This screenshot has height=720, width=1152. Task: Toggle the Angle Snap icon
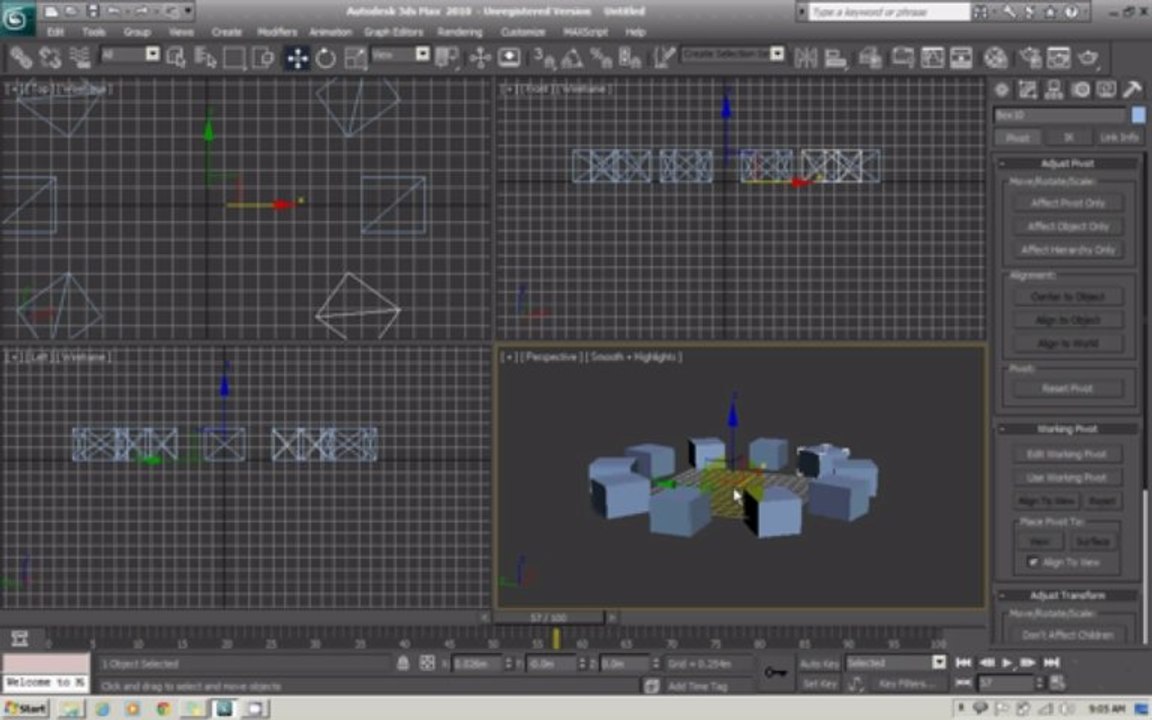[572, 57]
